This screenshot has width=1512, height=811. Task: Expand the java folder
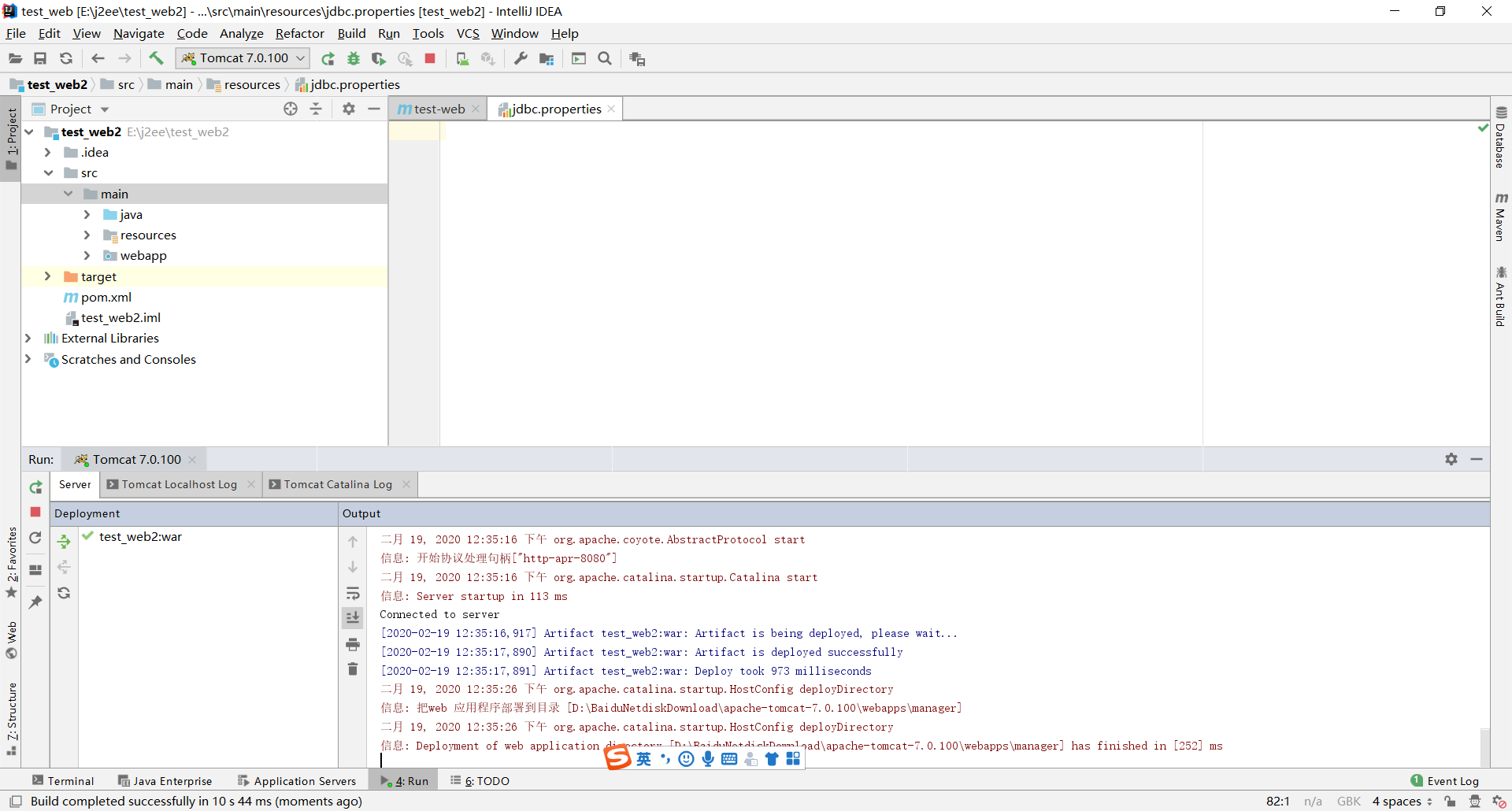[x=87, y=214]
